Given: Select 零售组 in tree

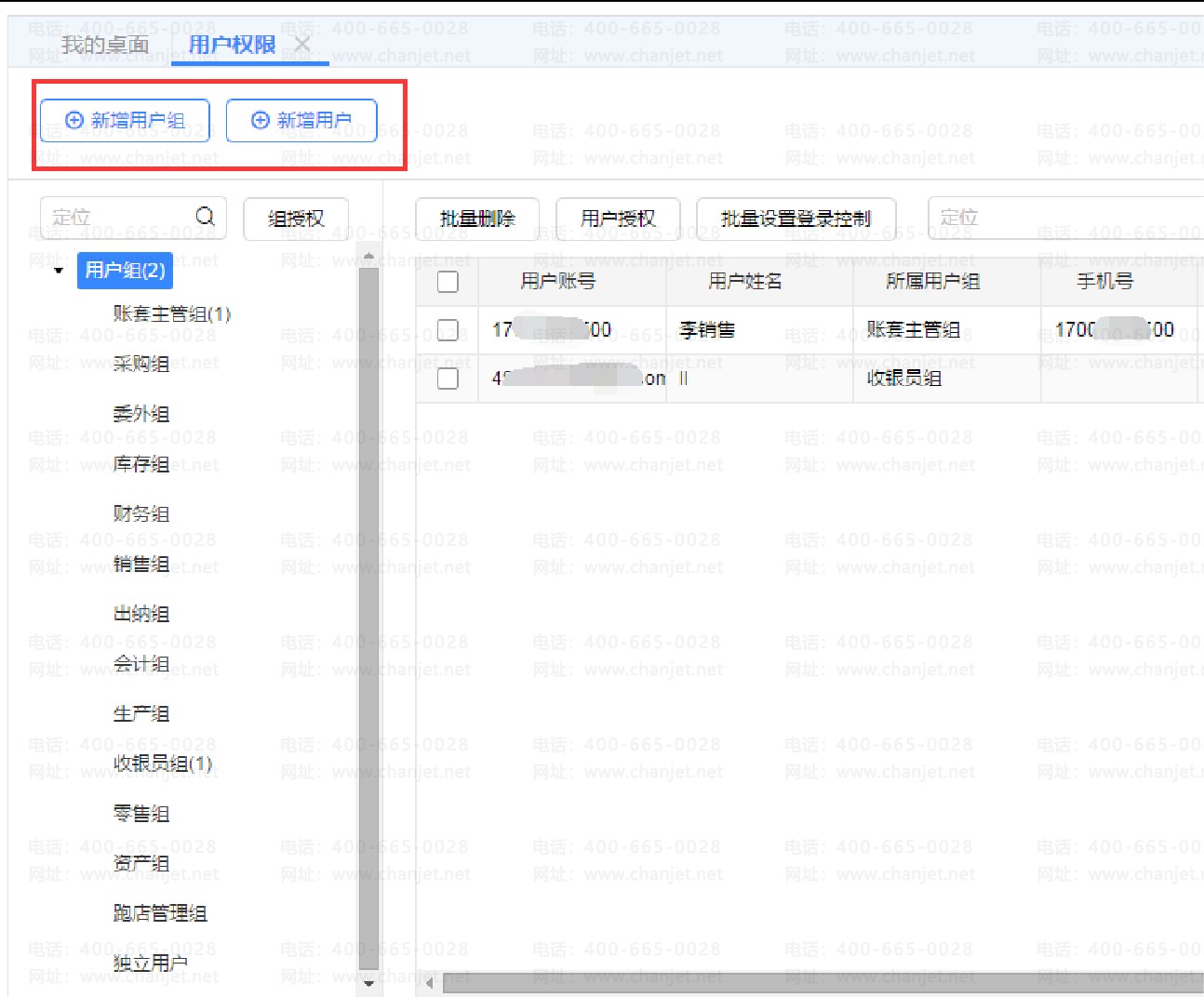Looking at the screenshot, I should click(141, 814).
